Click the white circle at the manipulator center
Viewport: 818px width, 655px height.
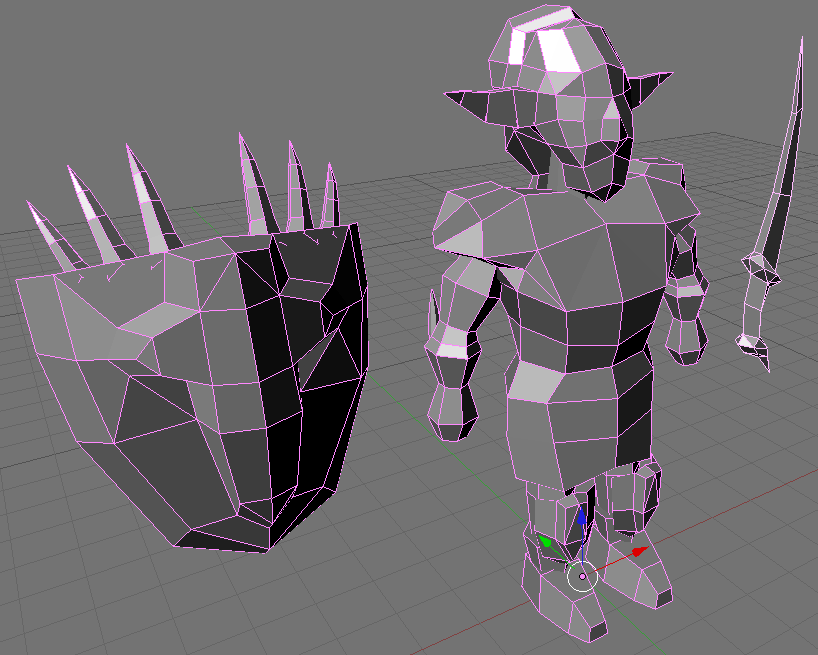[x=582, y=576]
